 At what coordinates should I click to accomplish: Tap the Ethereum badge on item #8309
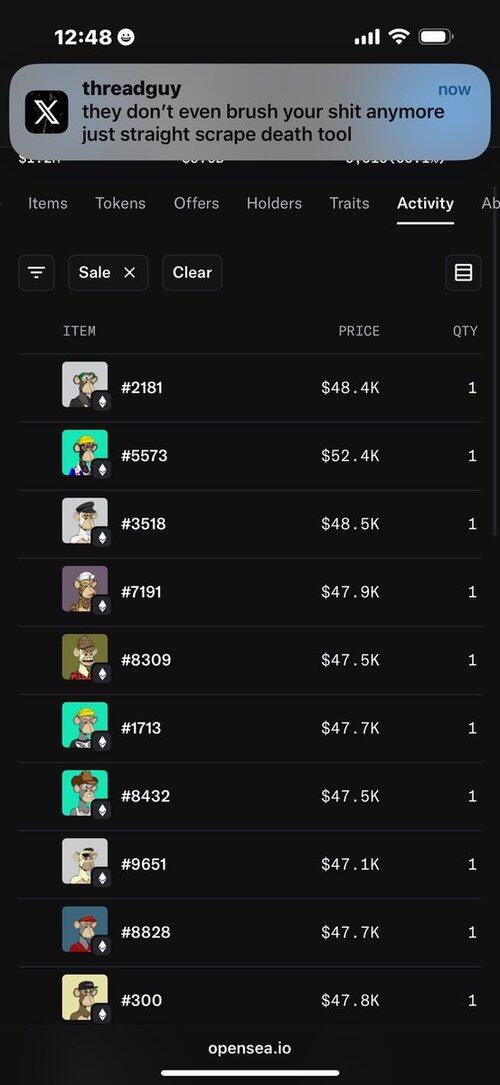pos(102,673)
